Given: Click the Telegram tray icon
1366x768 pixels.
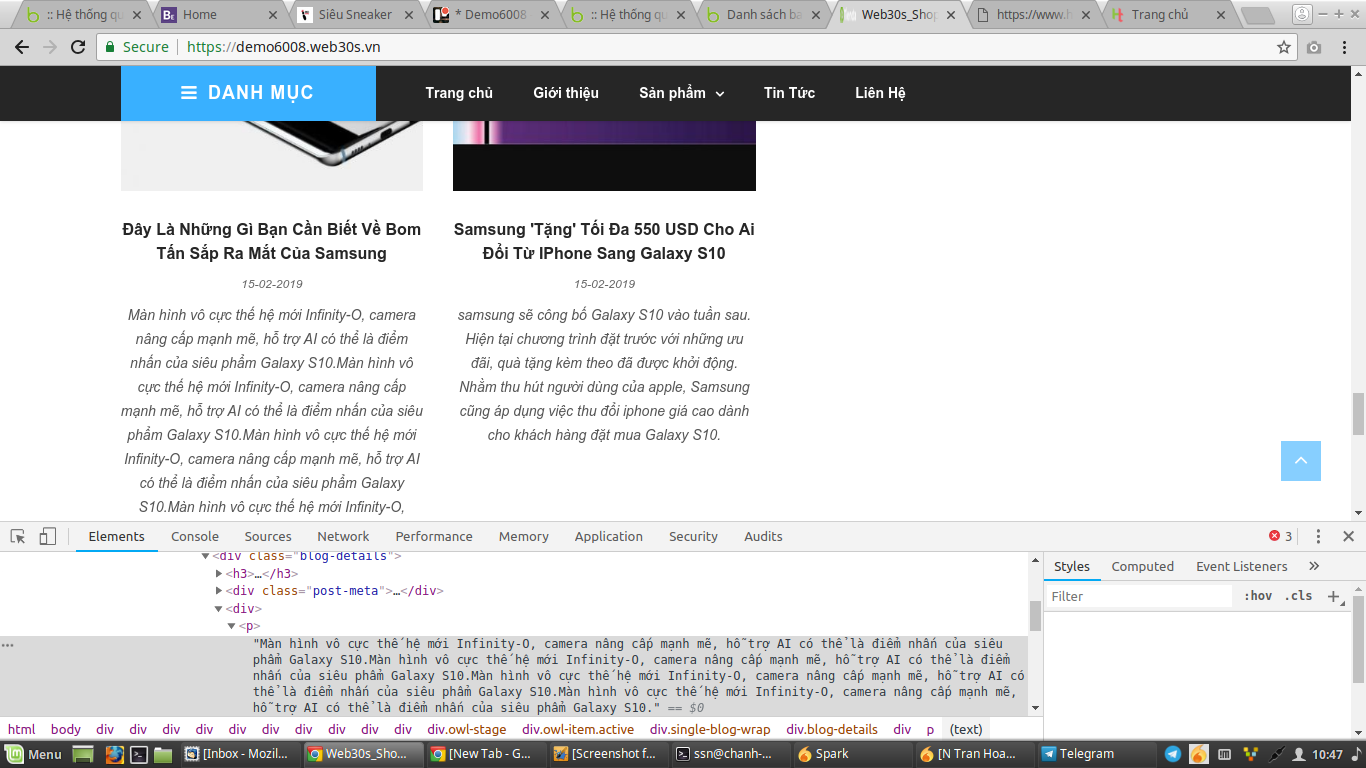Looking at the screenshot, I should tap(1172, 754).
